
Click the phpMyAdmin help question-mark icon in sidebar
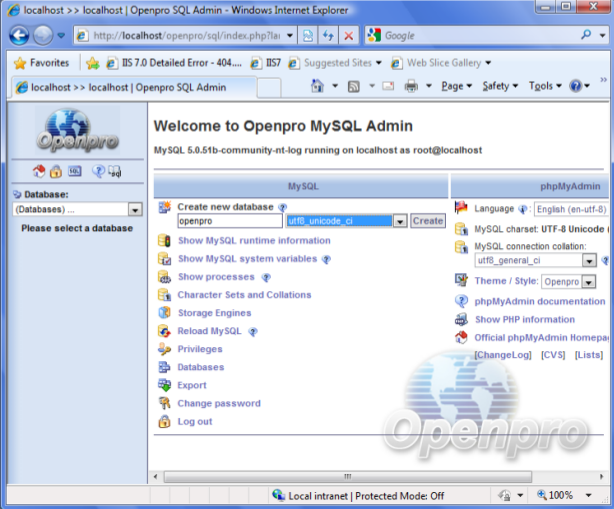(98, 172)
